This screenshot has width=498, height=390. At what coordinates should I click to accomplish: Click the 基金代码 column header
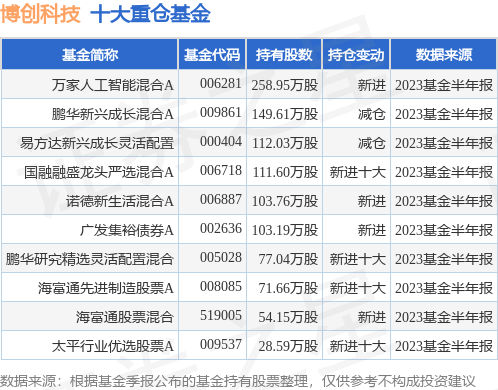point(212,55)
